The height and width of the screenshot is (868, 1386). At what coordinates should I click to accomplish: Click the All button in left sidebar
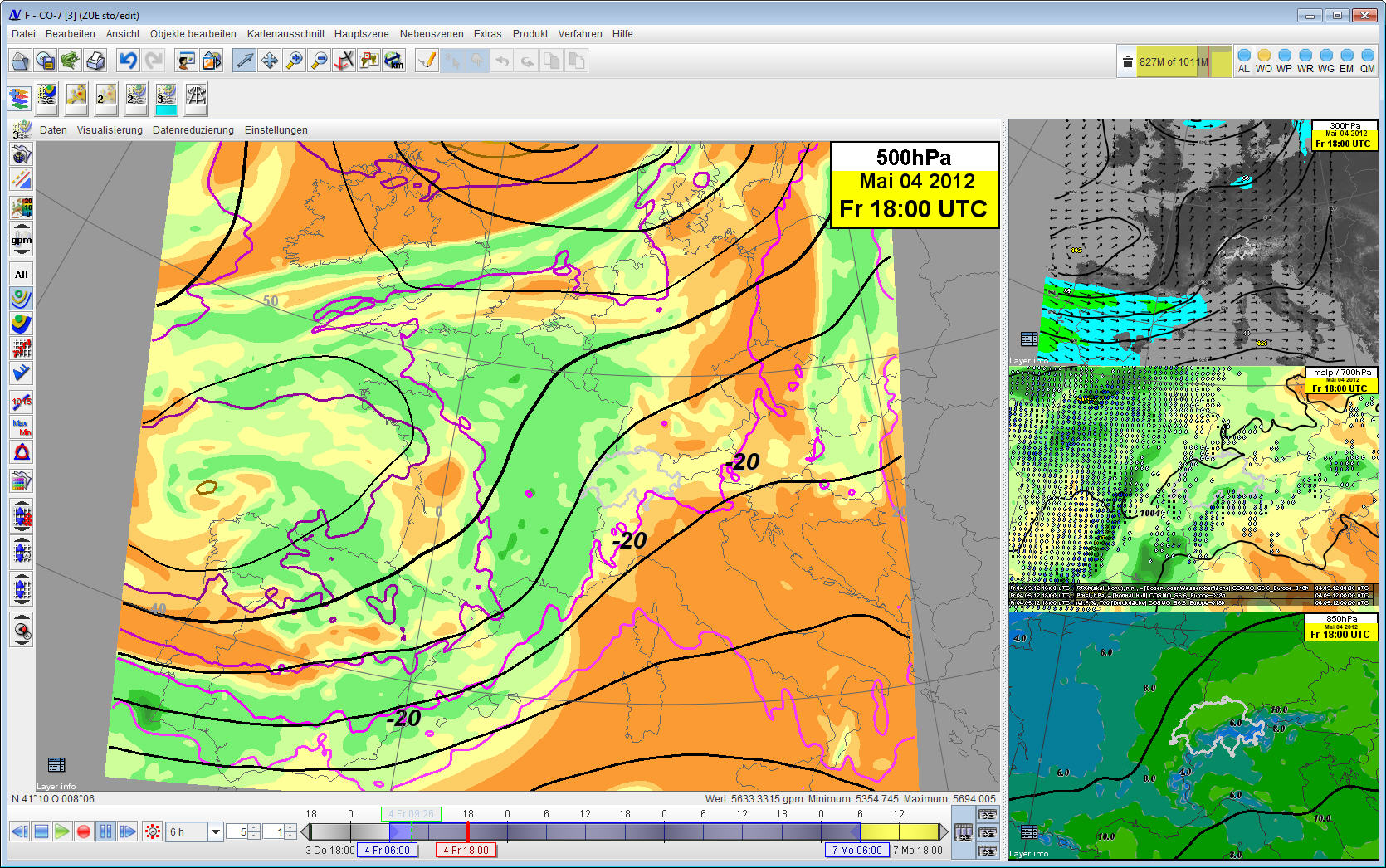[x=22, y=275]
